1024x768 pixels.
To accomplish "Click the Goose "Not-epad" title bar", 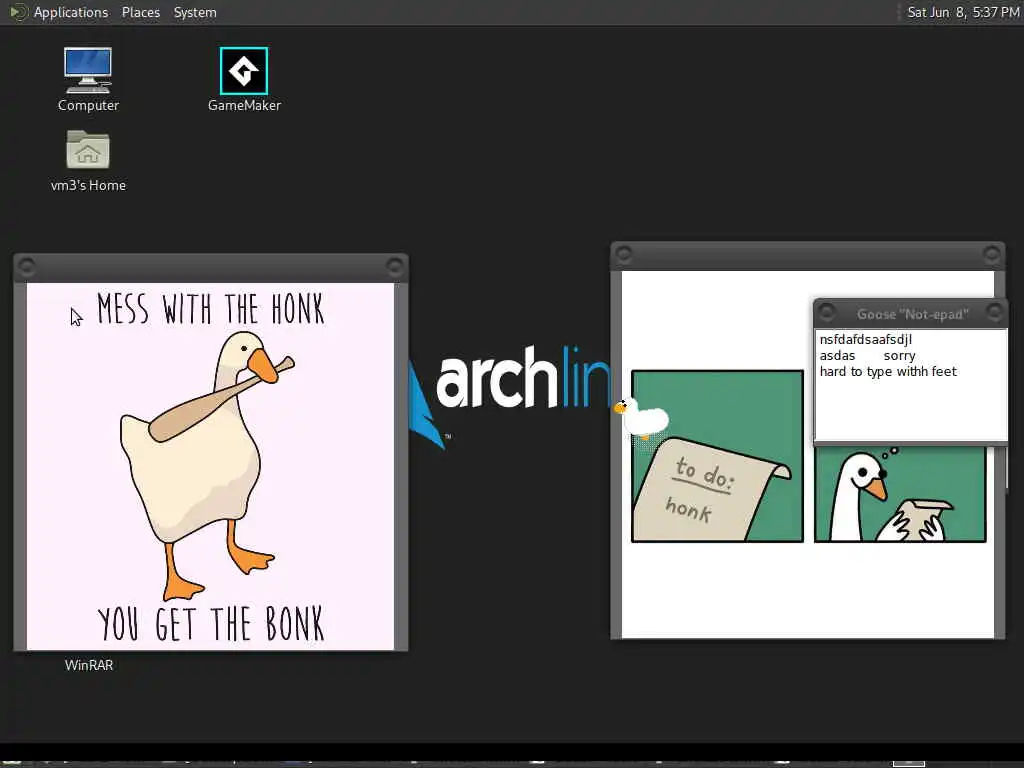I will (912, 314).
